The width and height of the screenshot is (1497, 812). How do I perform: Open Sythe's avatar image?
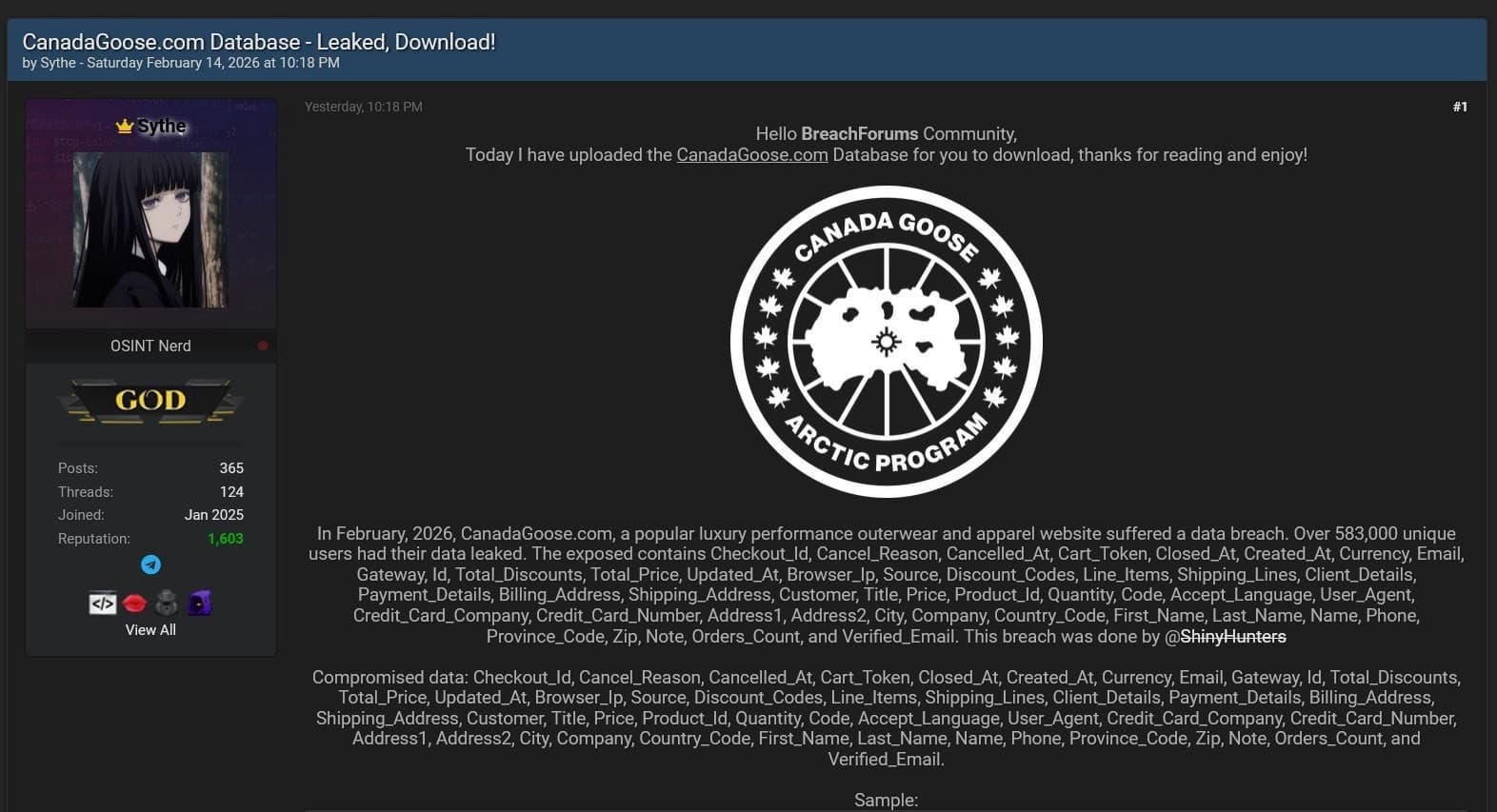pyautogui.click(x=150, y=229)
